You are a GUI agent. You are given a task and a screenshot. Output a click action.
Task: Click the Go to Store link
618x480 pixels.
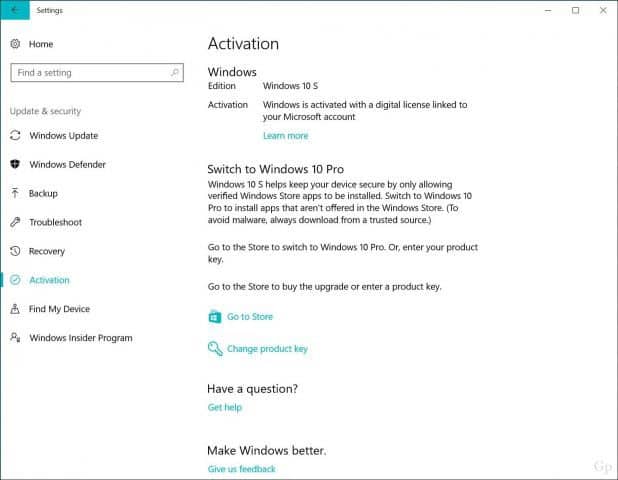pos(249,316)
